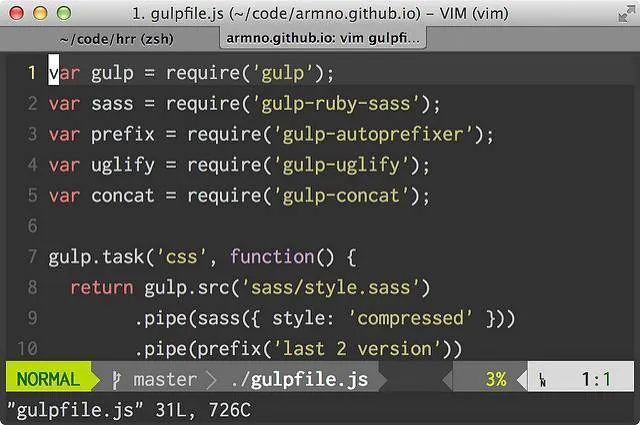This screenshot has height=425, width=640.
Task: Click the NORMAL mode indicator
Action: [x=49, y=380]
